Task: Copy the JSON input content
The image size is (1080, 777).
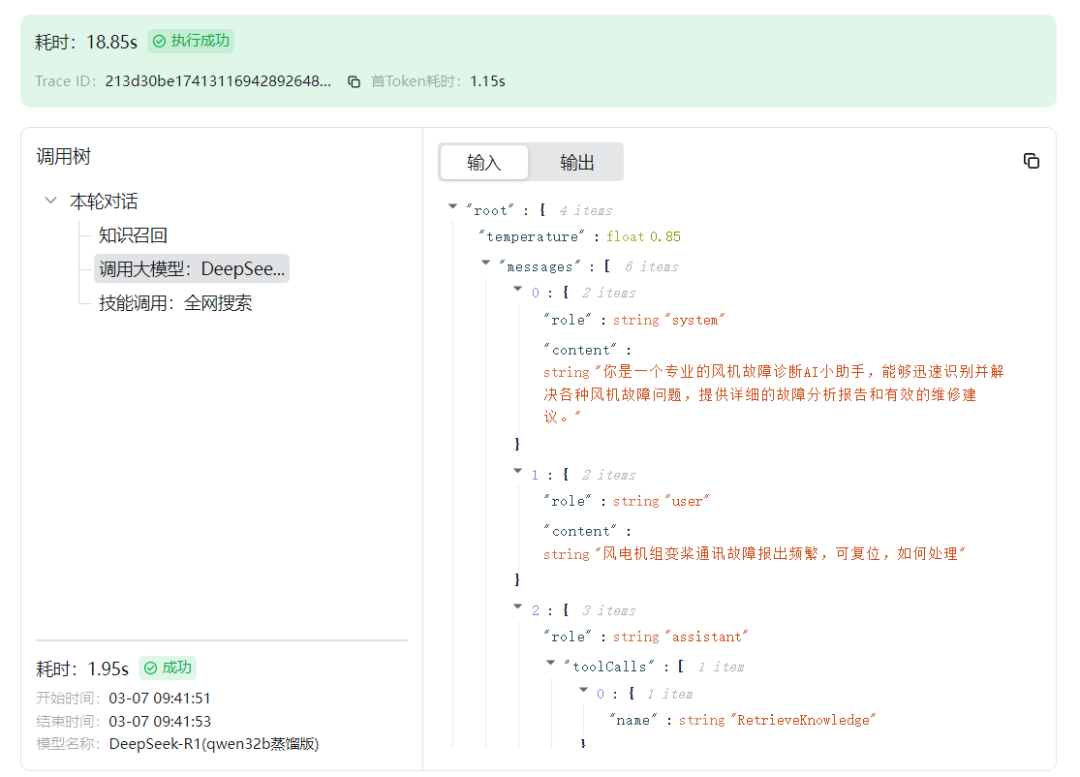Action: coord(1031,161)
